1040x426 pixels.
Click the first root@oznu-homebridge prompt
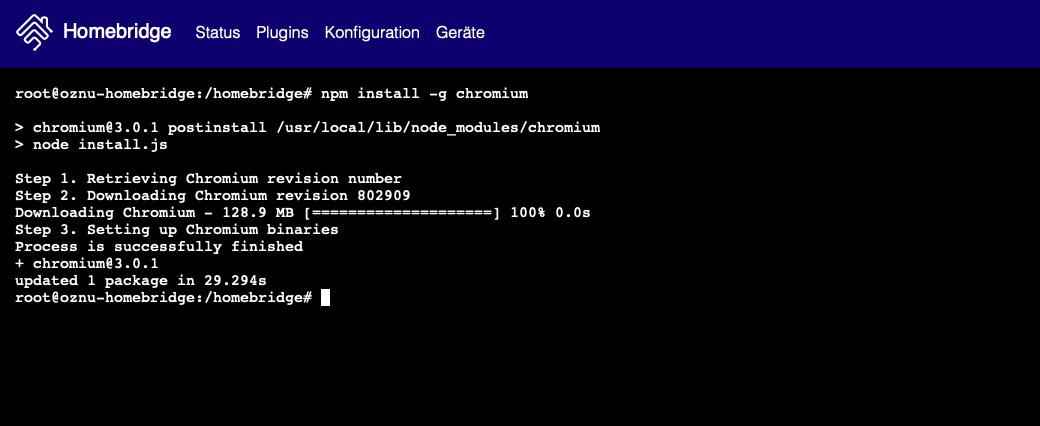click(163, 94)
